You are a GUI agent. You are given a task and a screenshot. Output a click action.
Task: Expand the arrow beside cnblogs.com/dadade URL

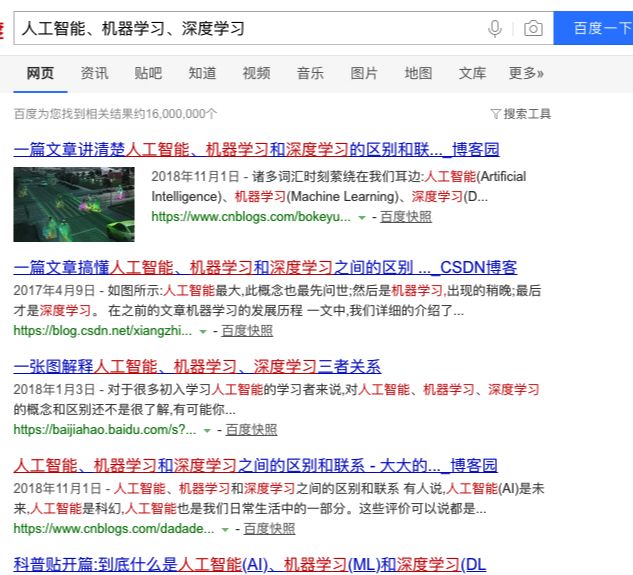[225, 530]
